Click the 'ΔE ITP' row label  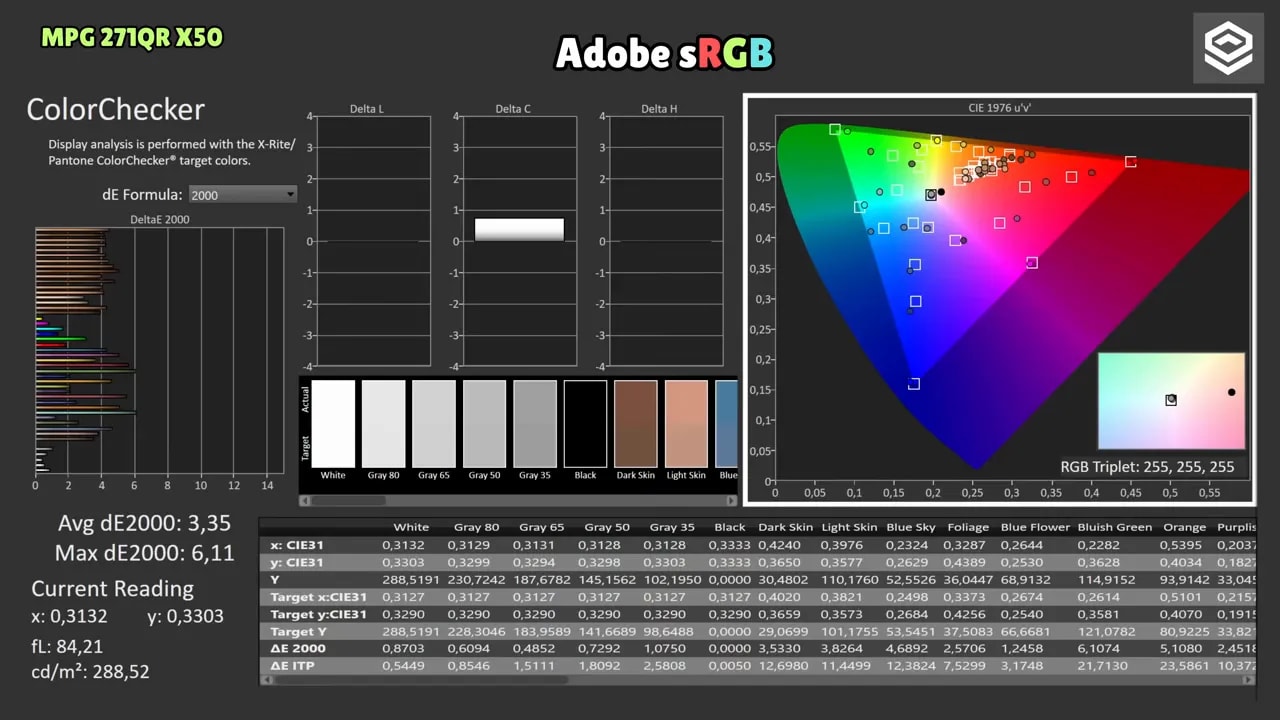(x=293, y=665)
